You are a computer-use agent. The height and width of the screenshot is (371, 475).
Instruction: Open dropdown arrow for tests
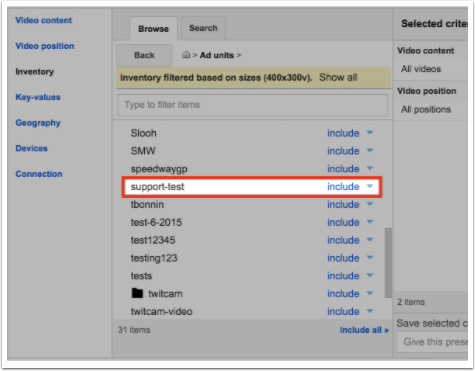pyautogui.click(x=370, y=275)
